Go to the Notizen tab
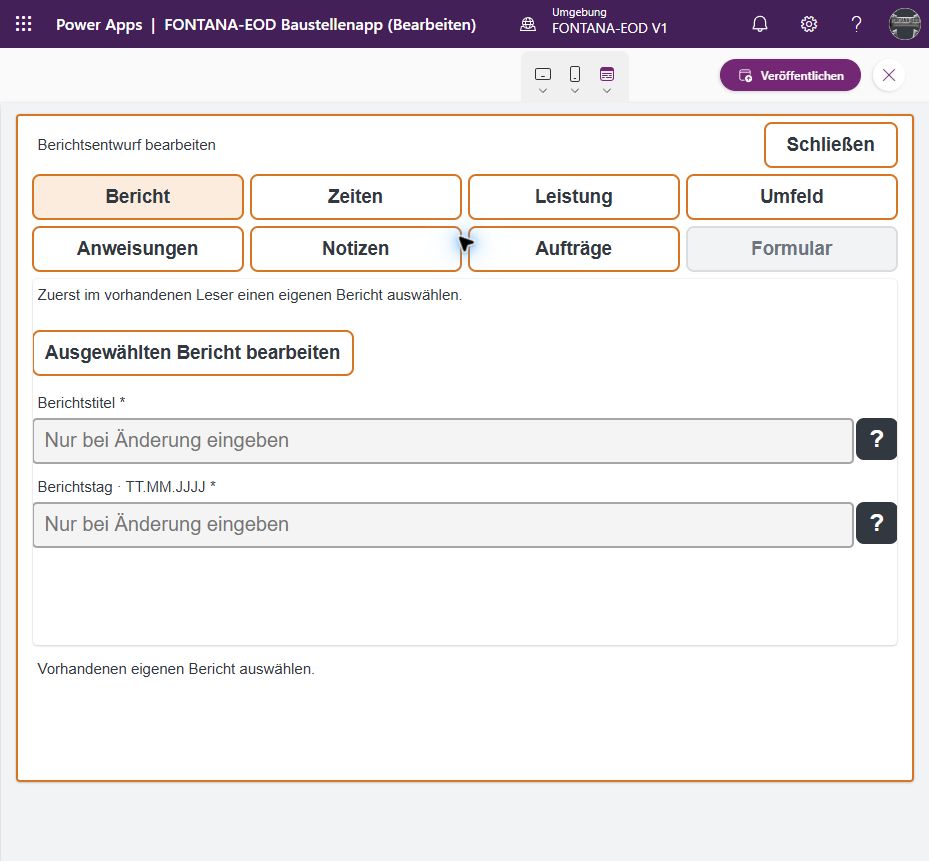The image size is (929, 861). coord(355,249)
